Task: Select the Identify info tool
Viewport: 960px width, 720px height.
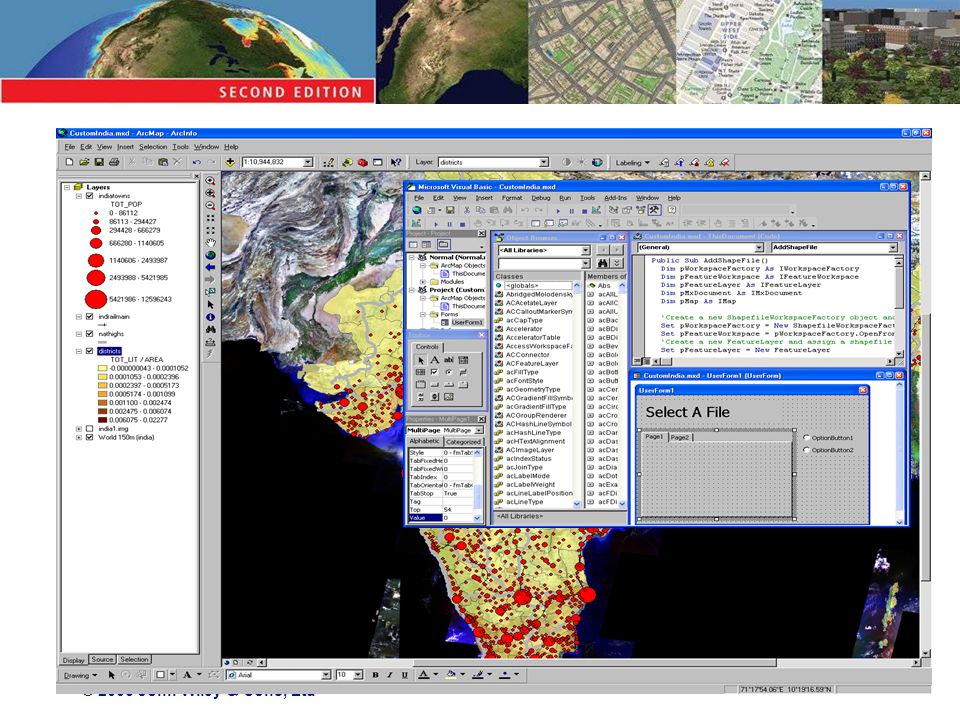Action: (211, 317)
